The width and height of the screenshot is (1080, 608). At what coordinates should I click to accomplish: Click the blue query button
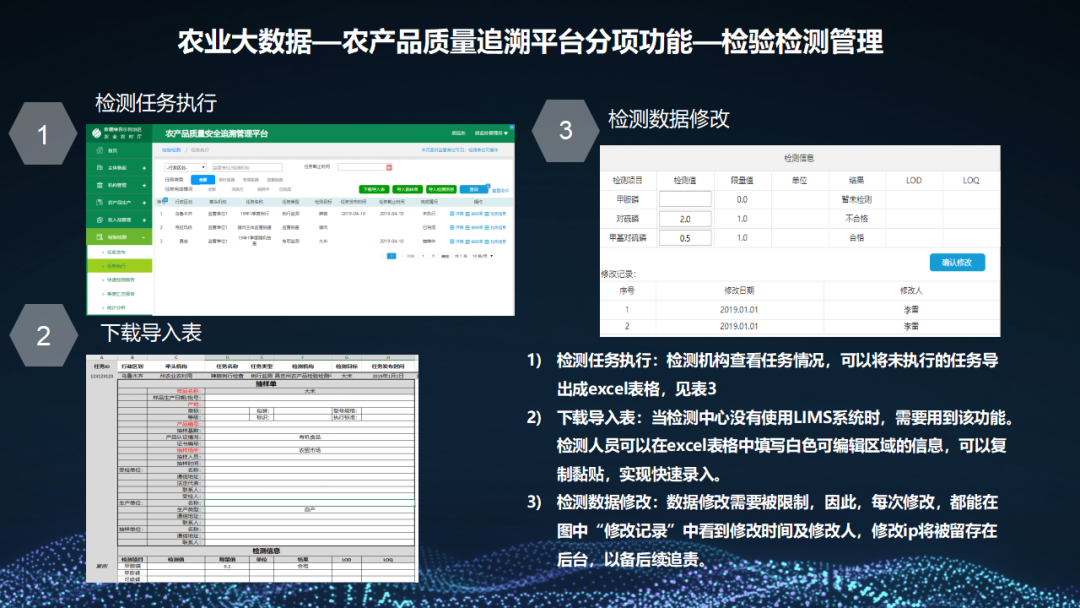click(474, 189)
